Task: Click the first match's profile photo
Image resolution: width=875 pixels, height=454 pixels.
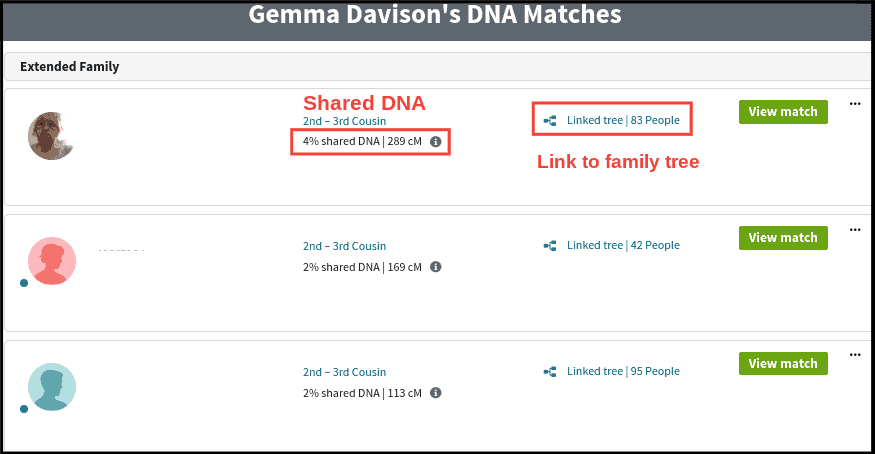Action: [51, 135]
